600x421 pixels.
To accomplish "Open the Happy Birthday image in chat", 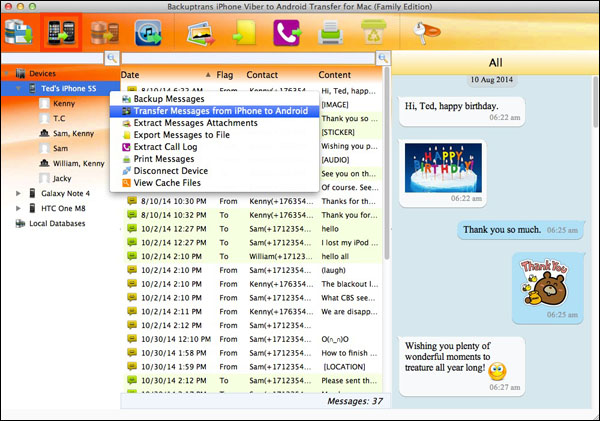I will (443, 168).
